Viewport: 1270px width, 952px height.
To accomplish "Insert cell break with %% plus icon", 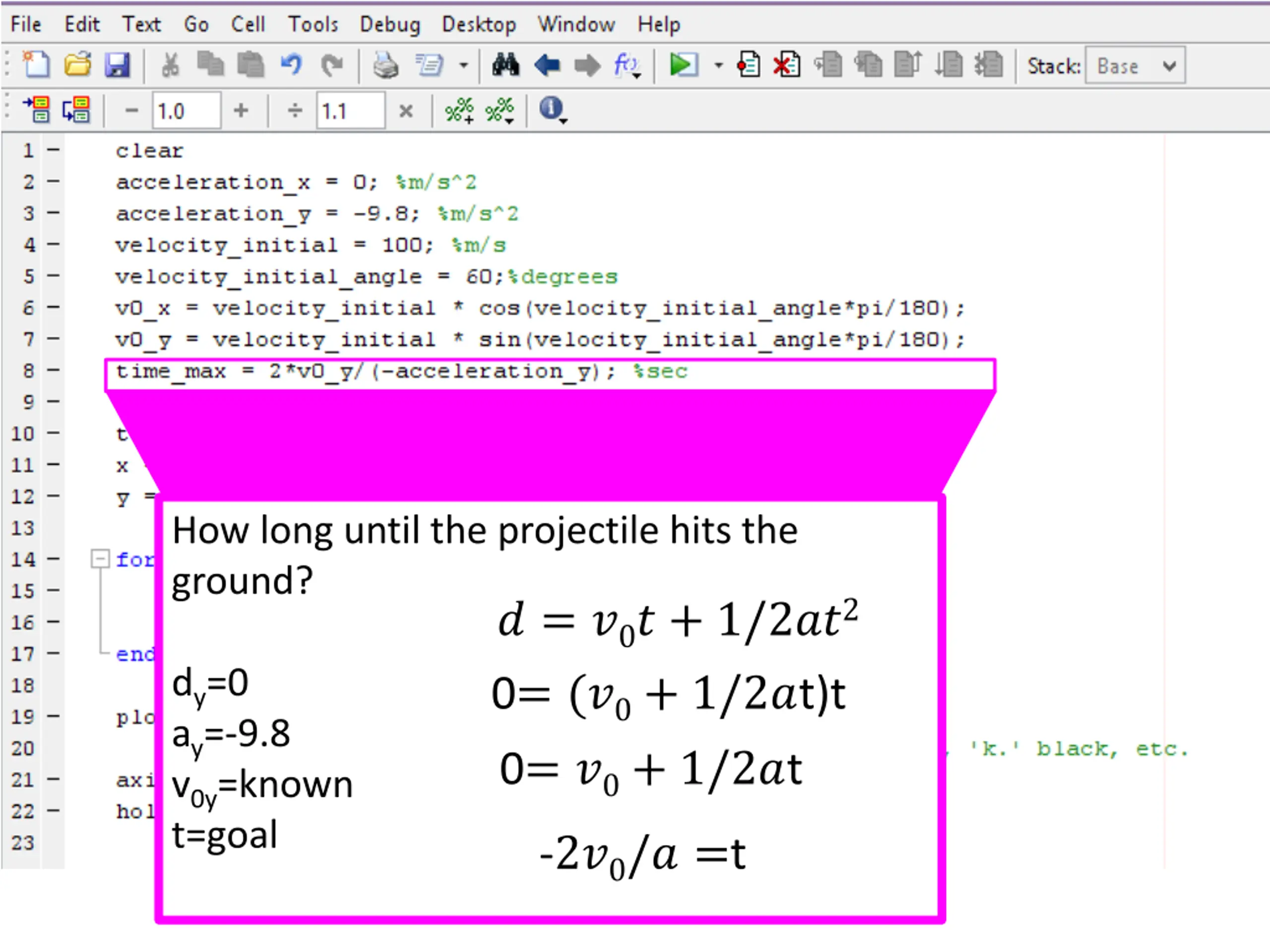I will click(x=459, y=110).
